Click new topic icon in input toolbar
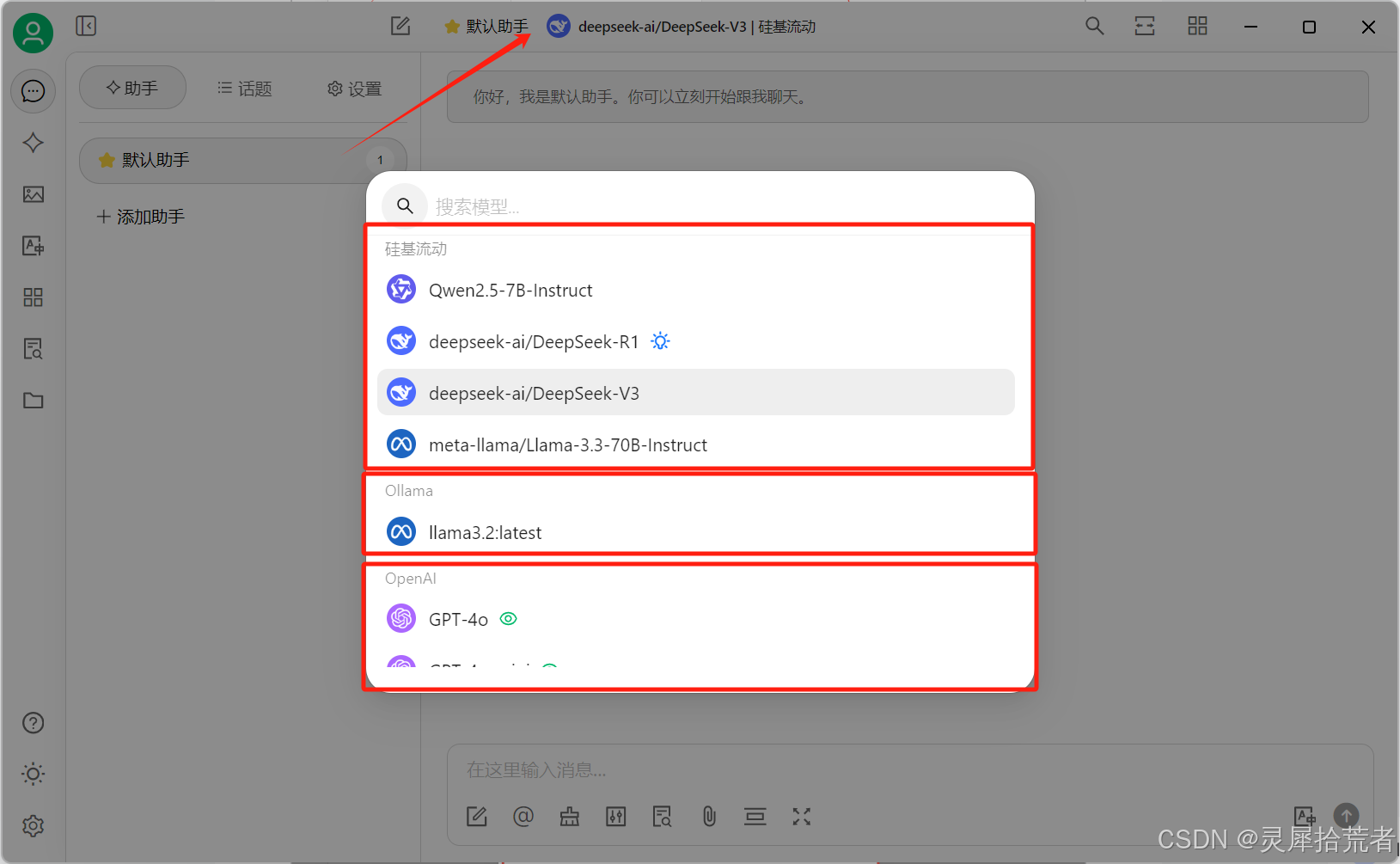This screenshot has height=864, width=1400. click(477, 817)
